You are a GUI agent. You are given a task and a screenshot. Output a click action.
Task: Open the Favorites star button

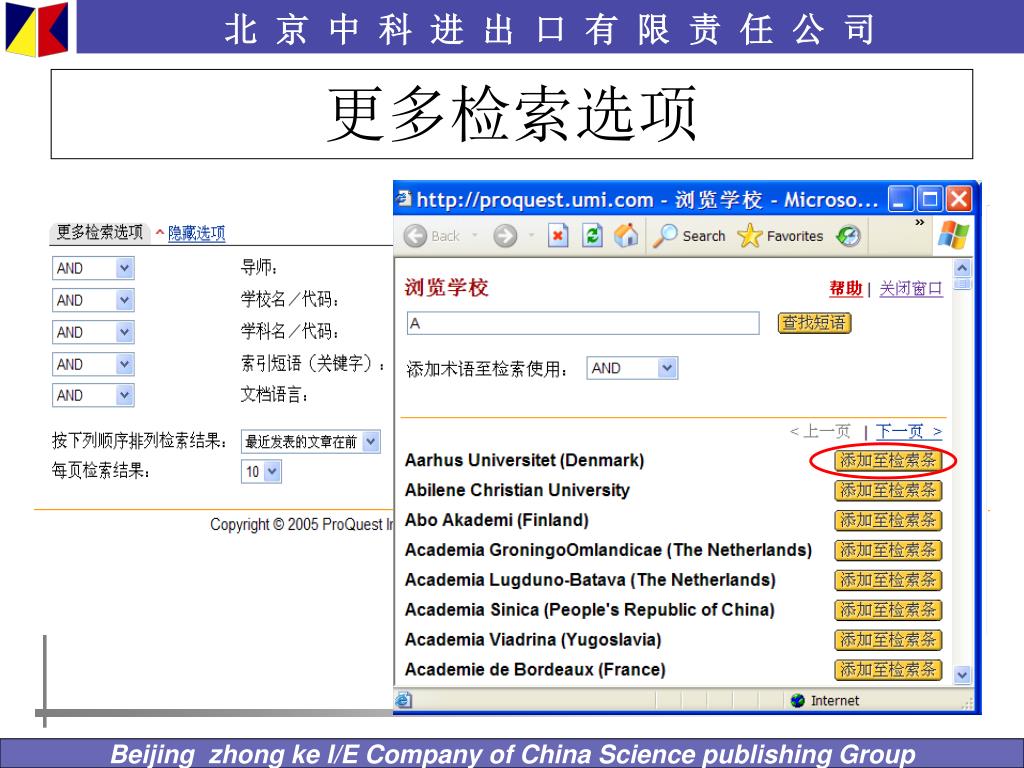coord(780,236)
